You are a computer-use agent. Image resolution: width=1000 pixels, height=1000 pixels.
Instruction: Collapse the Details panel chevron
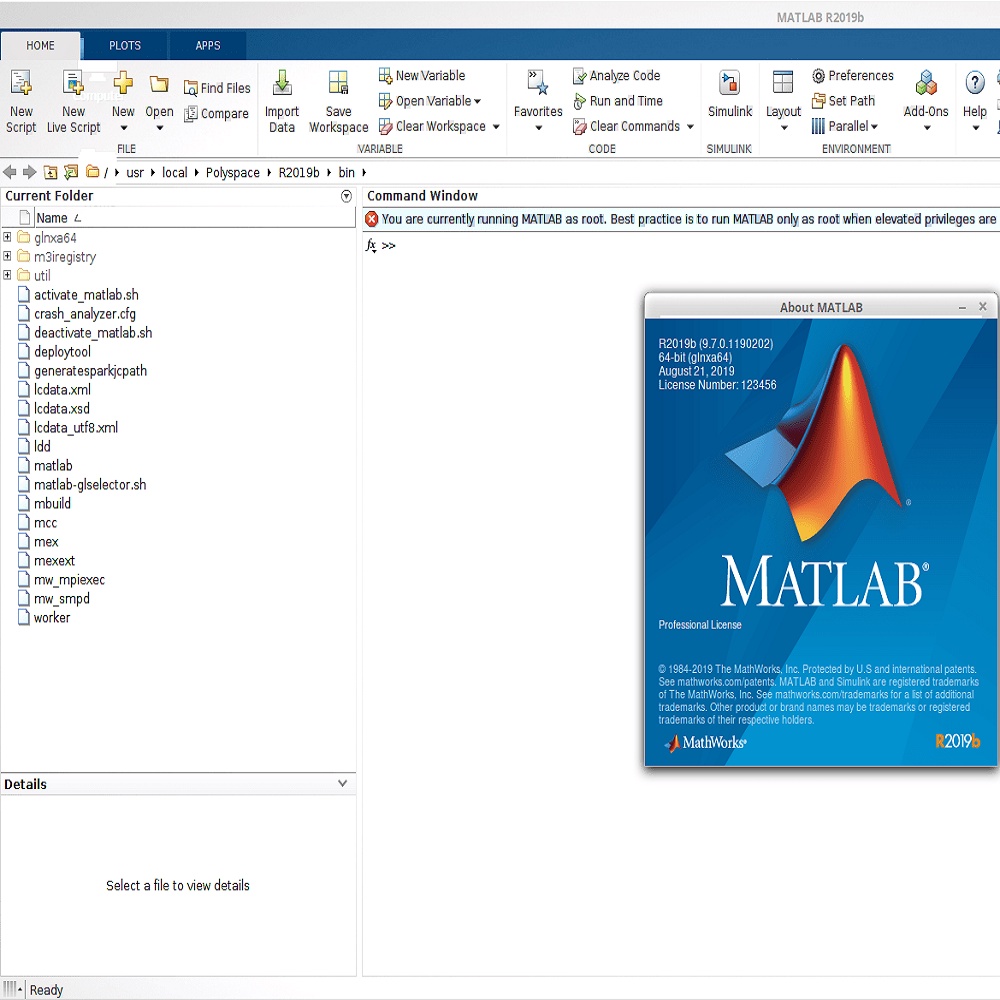point(342,784)
